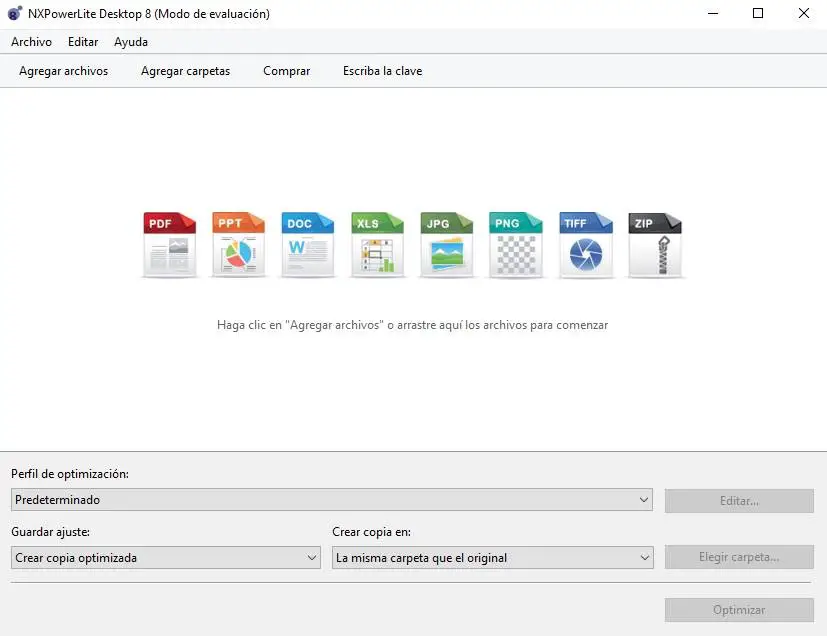
Task: Click the JPG image file icon
Action: [x=447, y=245]
